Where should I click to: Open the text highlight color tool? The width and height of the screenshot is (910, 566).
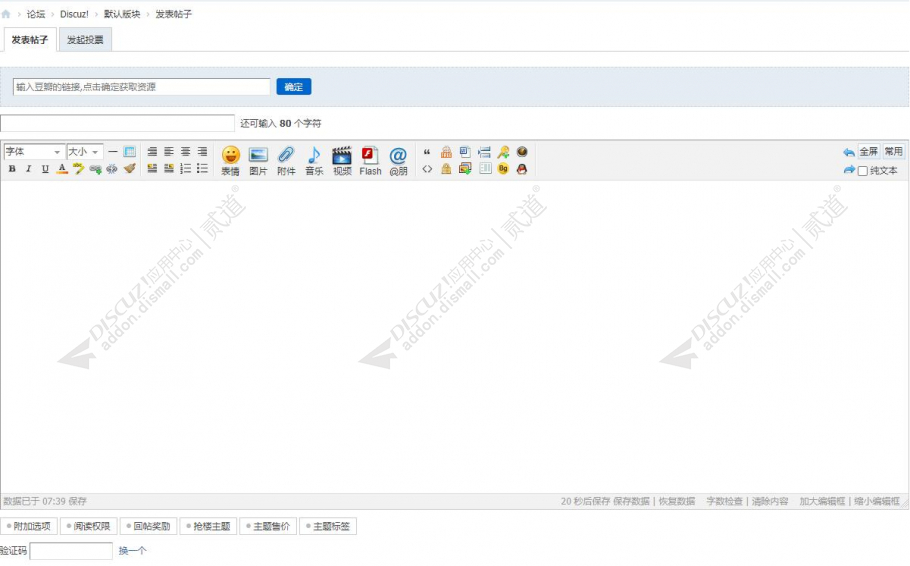[x=78, y=169]
